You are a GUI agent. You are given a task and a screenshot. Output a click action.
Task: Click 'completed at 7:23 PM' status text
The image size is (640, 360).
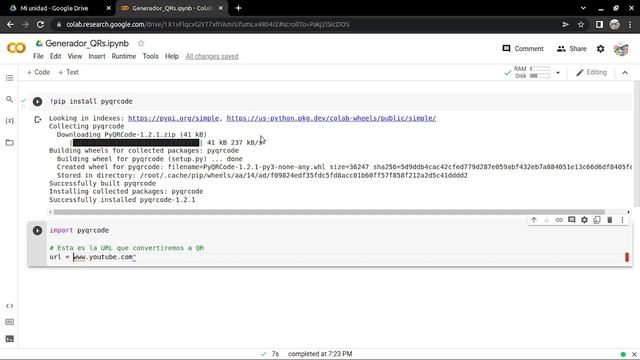tap(320, 354)
